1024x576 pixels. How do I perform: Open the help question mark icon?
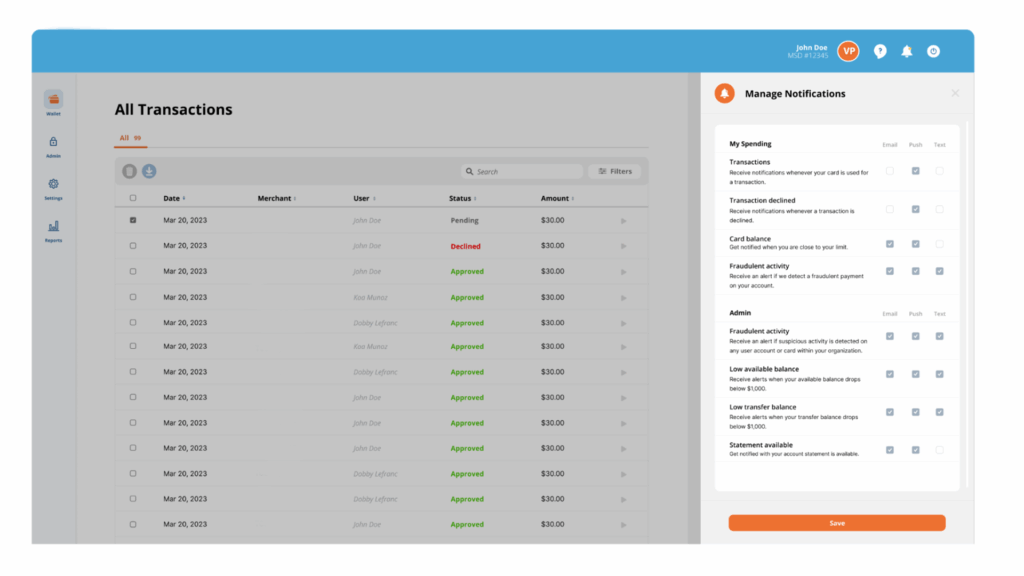click(880, 51)
